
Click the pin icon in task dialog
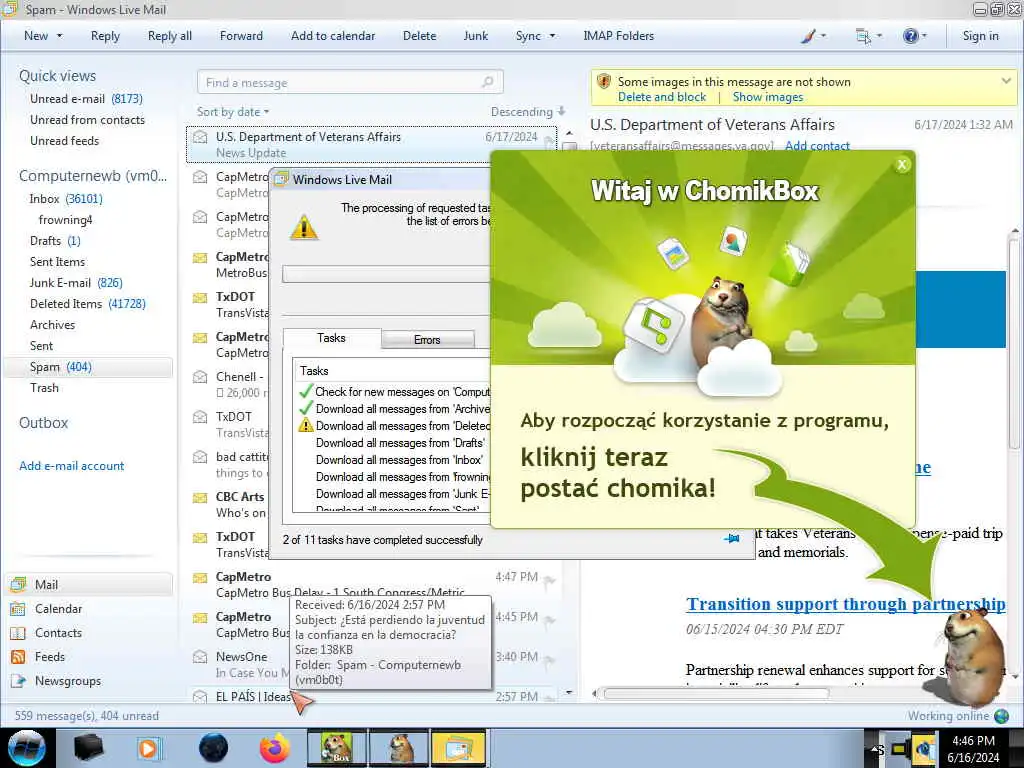point(732,539)
